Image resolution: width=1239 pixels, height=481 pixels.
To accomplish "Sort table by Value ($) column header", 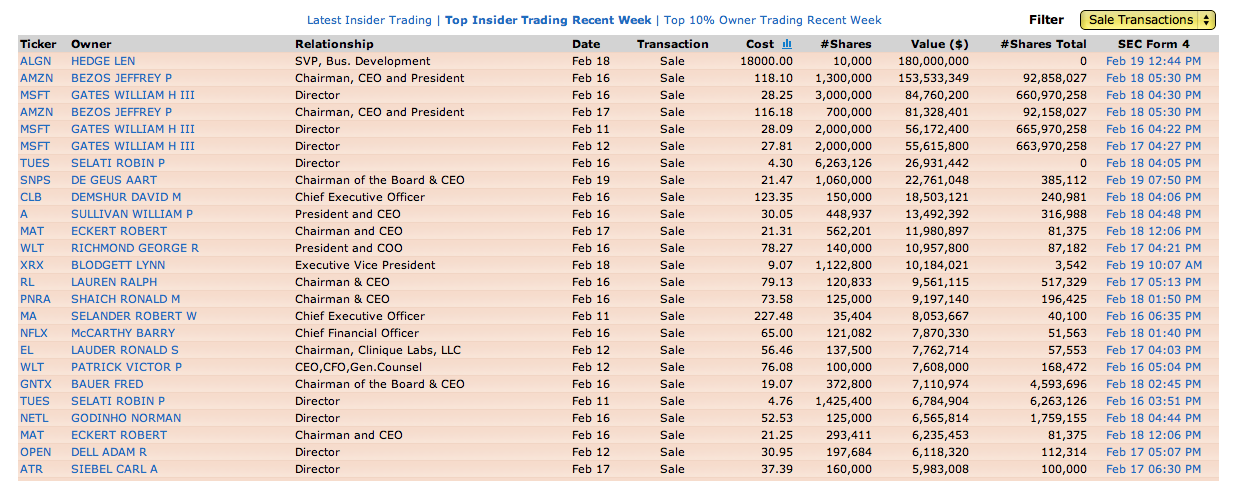I will [939, 44].
